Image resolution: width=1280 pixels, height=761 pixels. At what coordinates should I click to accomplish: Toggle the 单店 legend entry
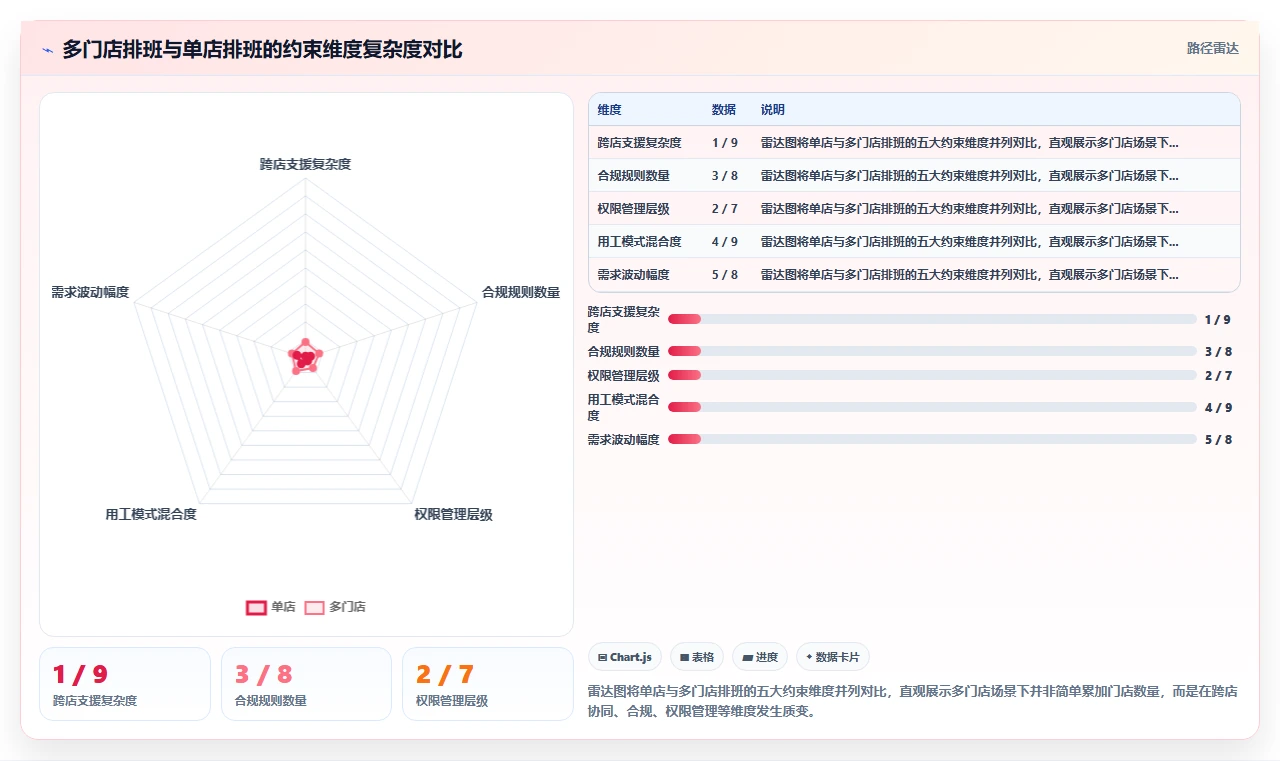click(271, 607)
